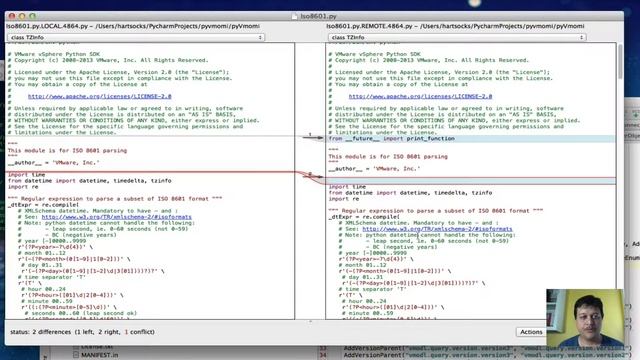Open the Actions pop-up menu
Image resolution: width=640 pixels, height=360 pixels.
pyautogui.click(x=531, y=332)
